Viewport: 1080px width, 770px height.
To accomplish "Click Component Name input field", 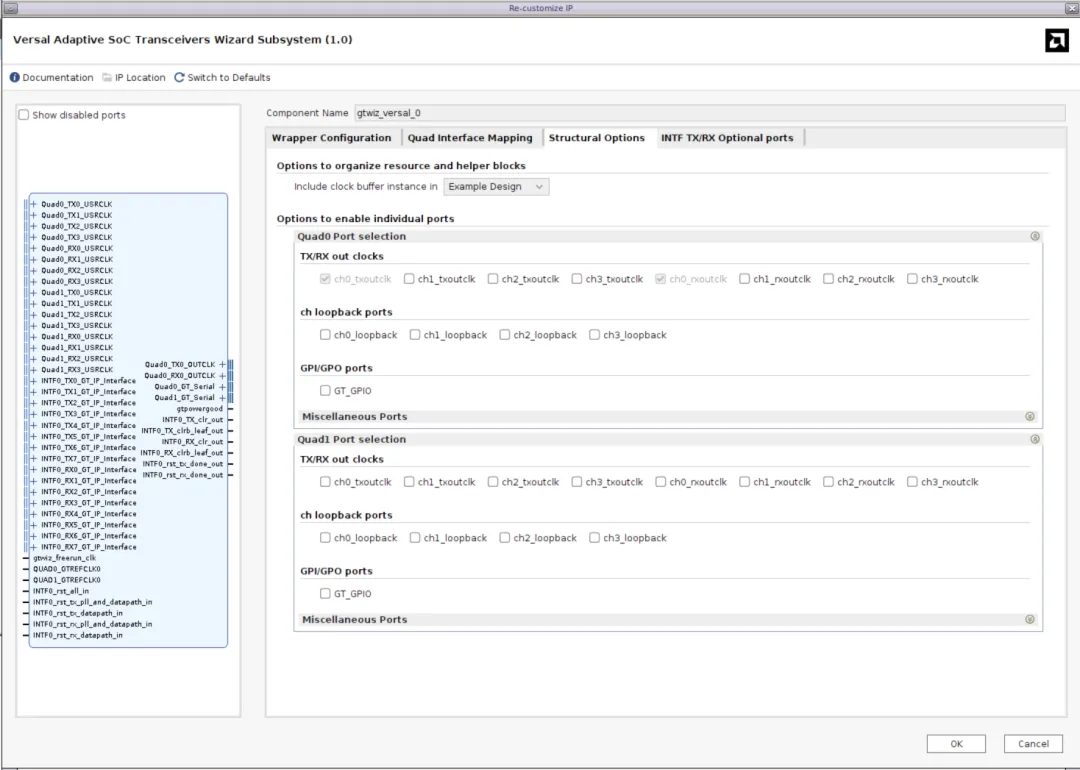I will click(x=709, y=113).
